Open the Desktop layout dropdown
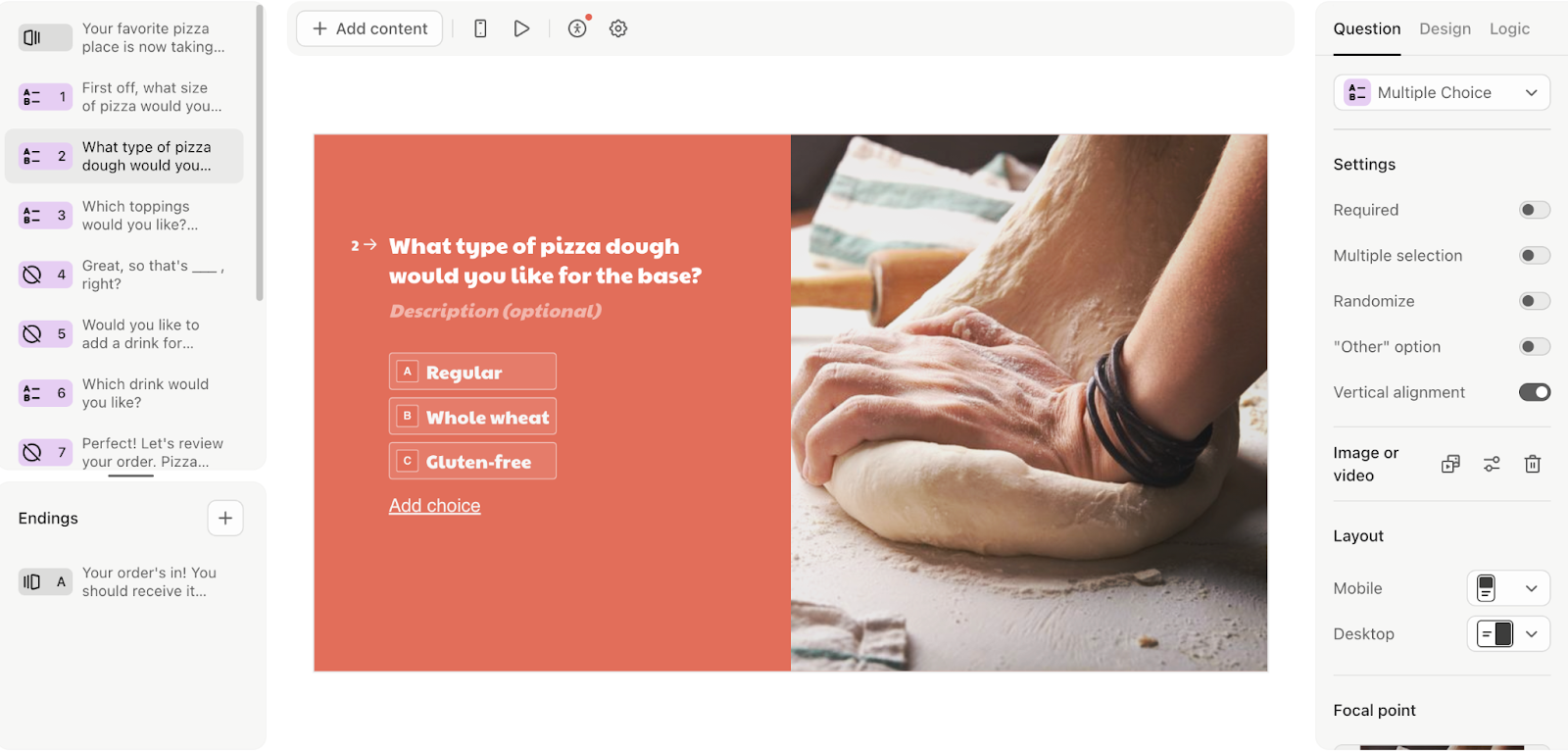This screenshot has width=1568, height=751. tap(1508, 633)
